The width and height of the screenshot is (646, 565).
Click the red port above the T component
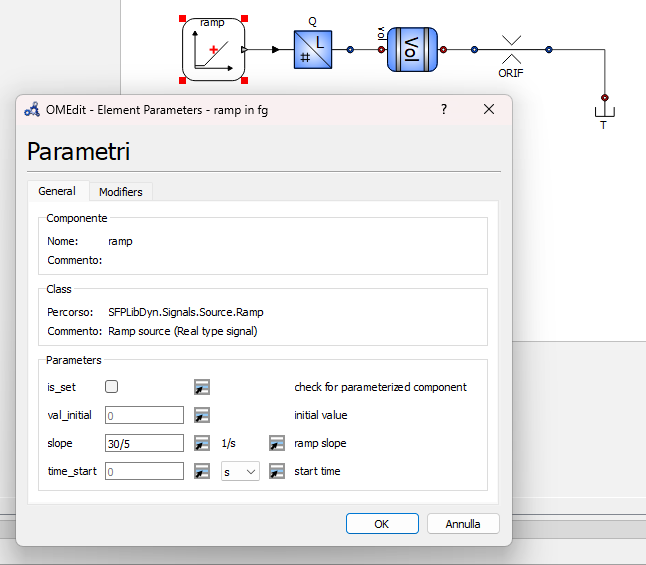click(604, 98)
